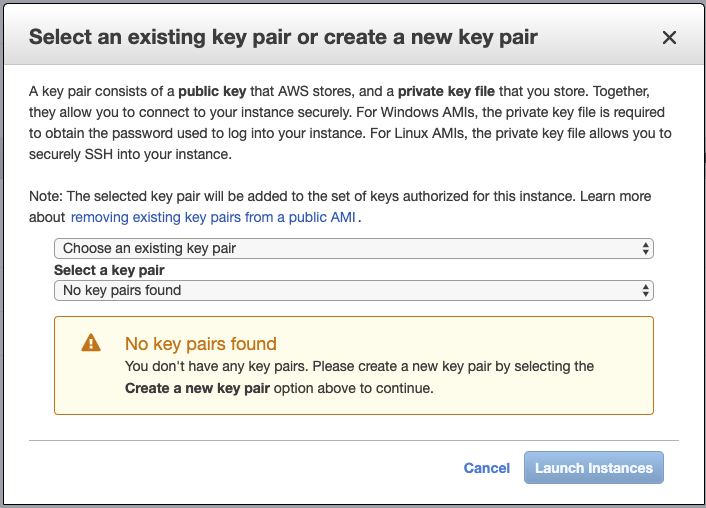Click the up-down arrows on key pair option dropdown
Image resolution: width=706 pixels, height=508 pixels.
tap(646, 248)
